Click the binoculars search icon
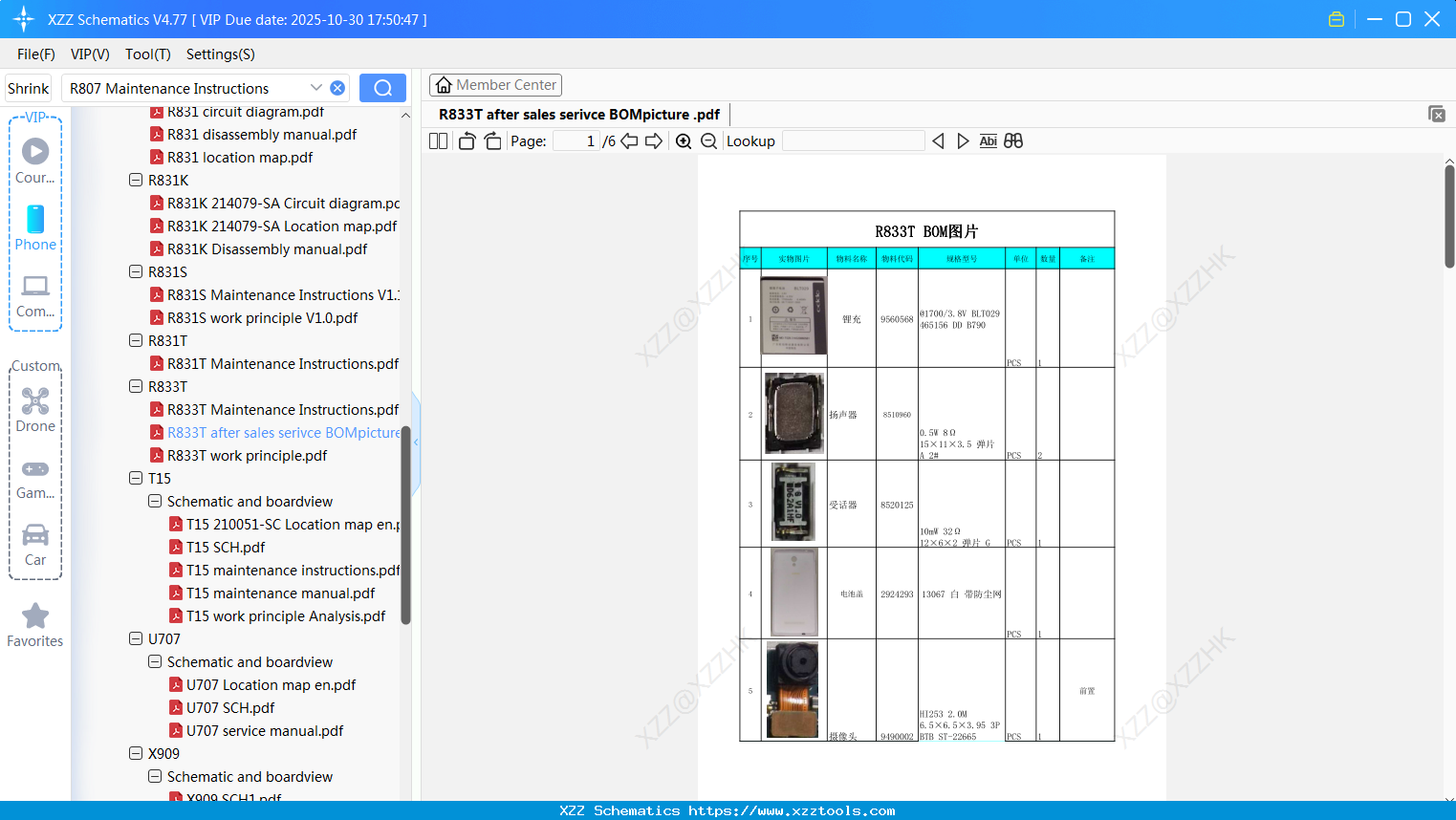The height and width of the screenshot is (820, 1456). click(1013, 141)
